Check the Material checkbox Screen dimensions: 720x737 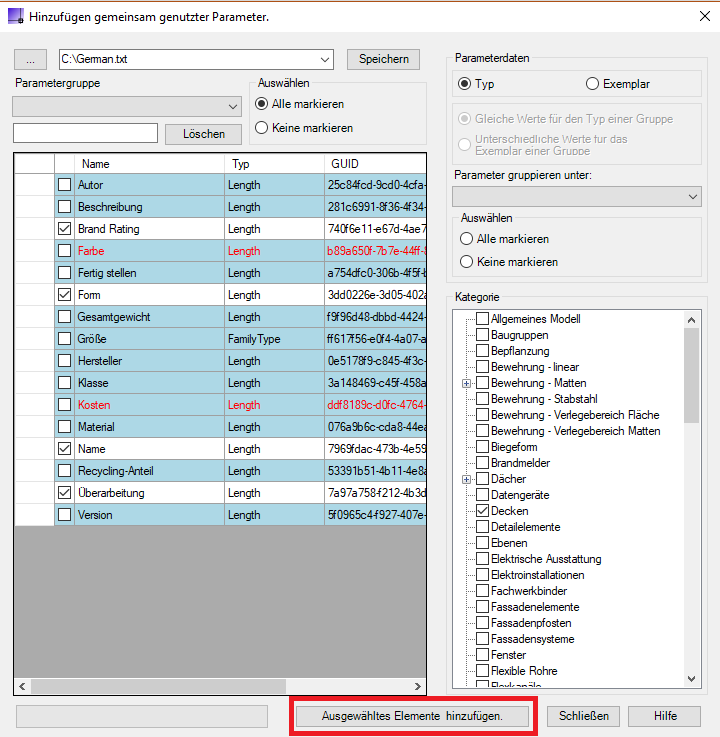tap(64, 427)
